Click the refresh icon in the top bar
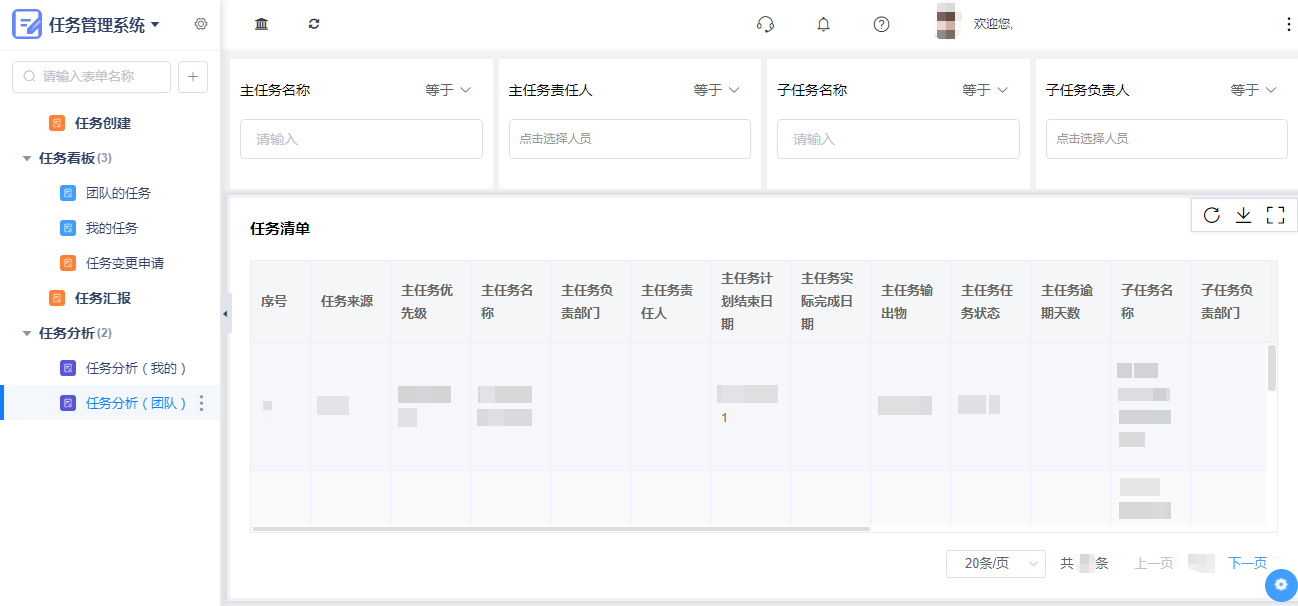This screenshot has height=606, width=1298. [x=314, y=24]
